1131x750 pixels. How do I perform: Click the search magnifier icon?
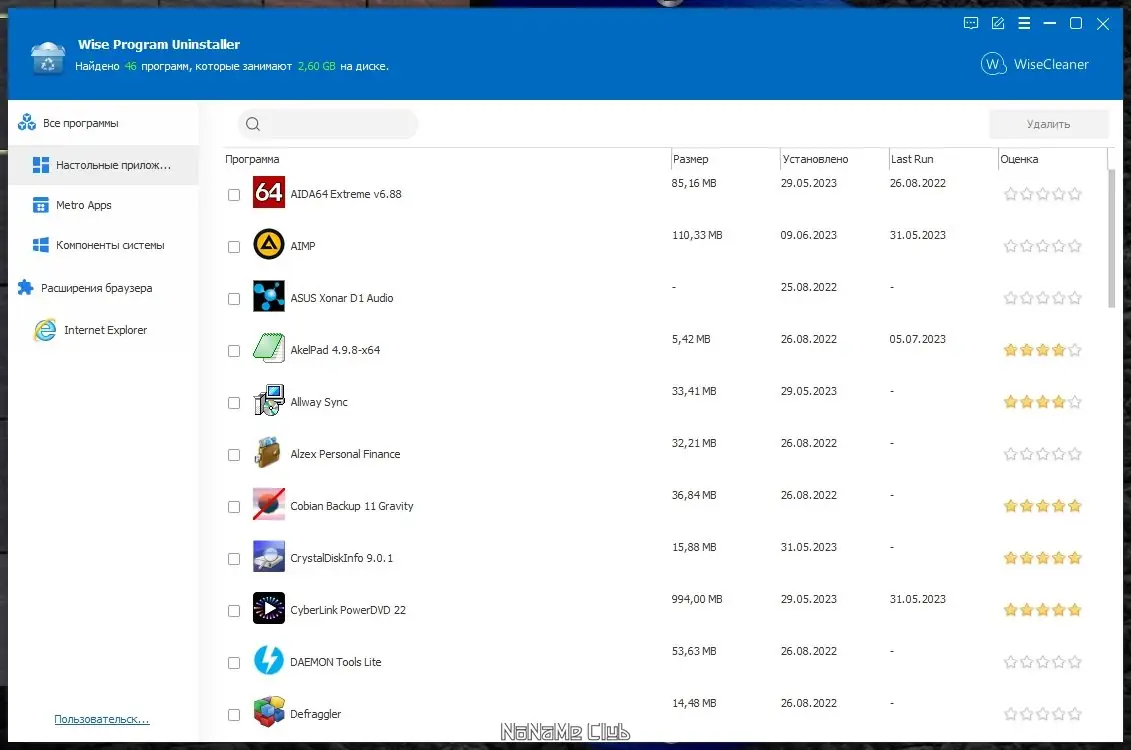[252, 124]
